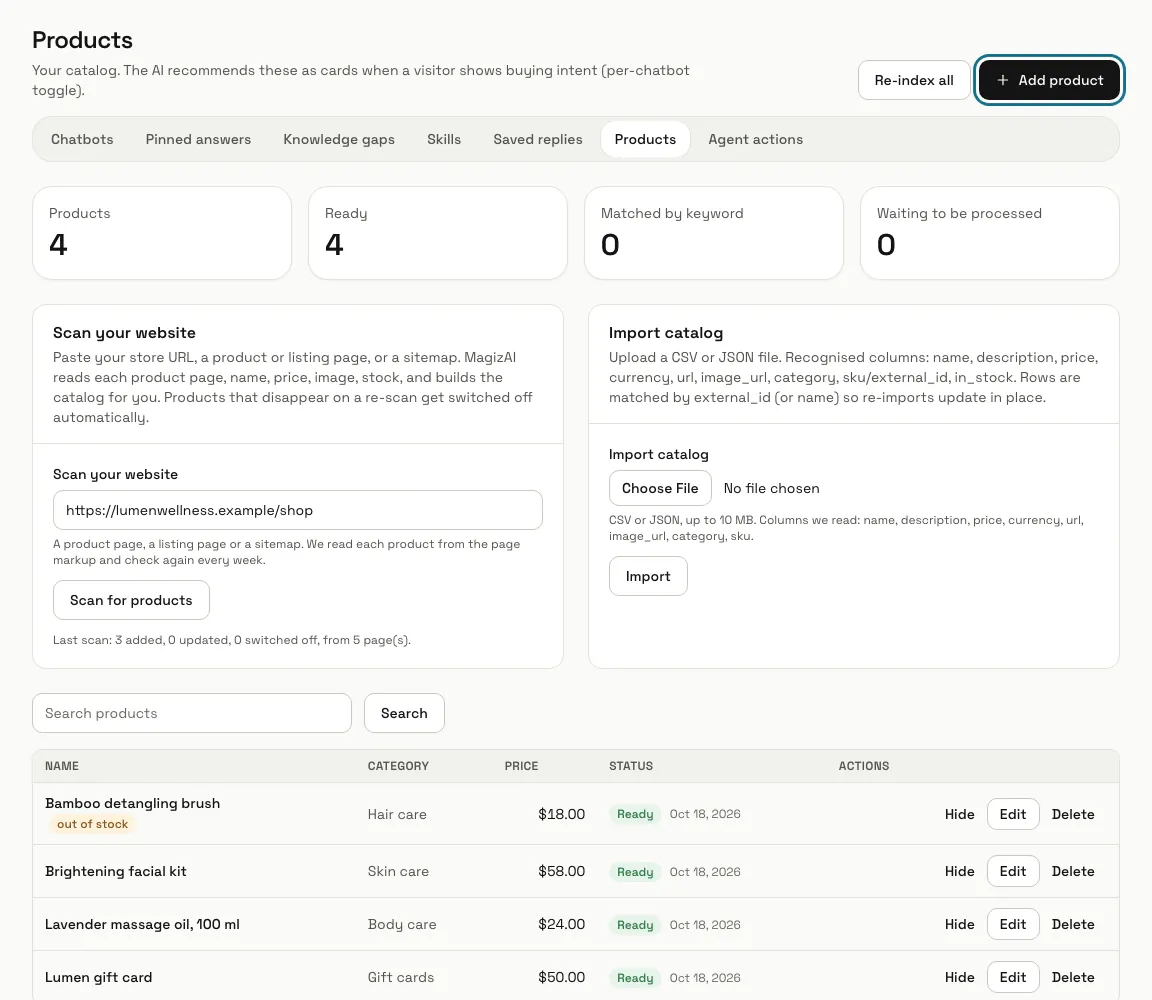Click the 'out of stock' badge
Image resolution: width=1152 pixels, height=1000 pixels.
(x=93, y=824)
